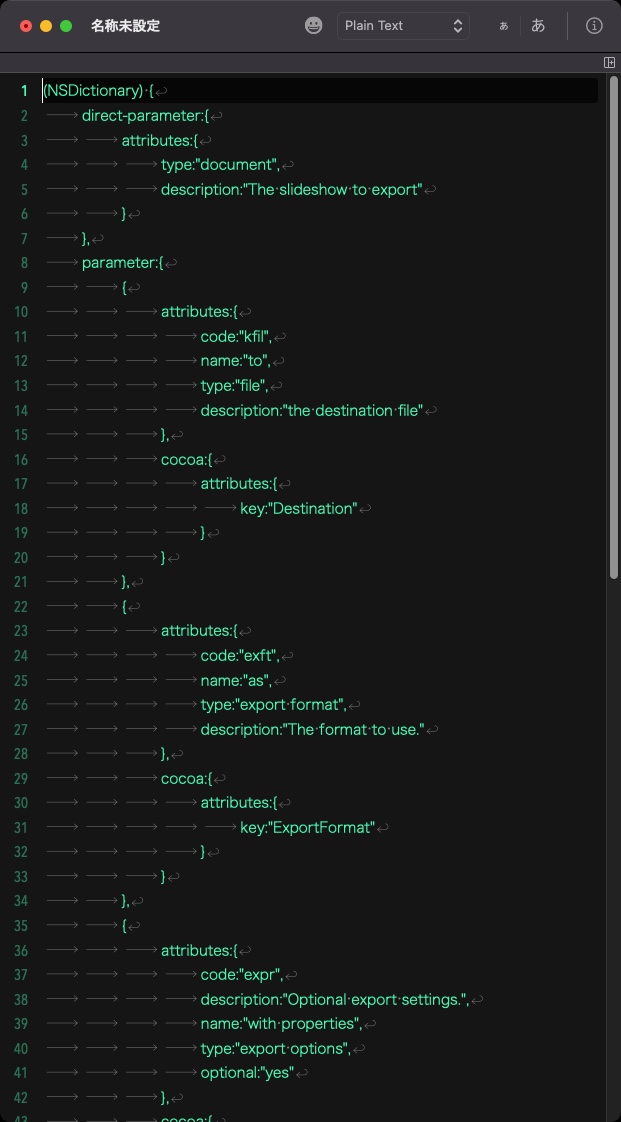This screenshot has height=1122, width=621.
Task: Open the emoji picker smiley icon
Action: [x=313, y=26]
